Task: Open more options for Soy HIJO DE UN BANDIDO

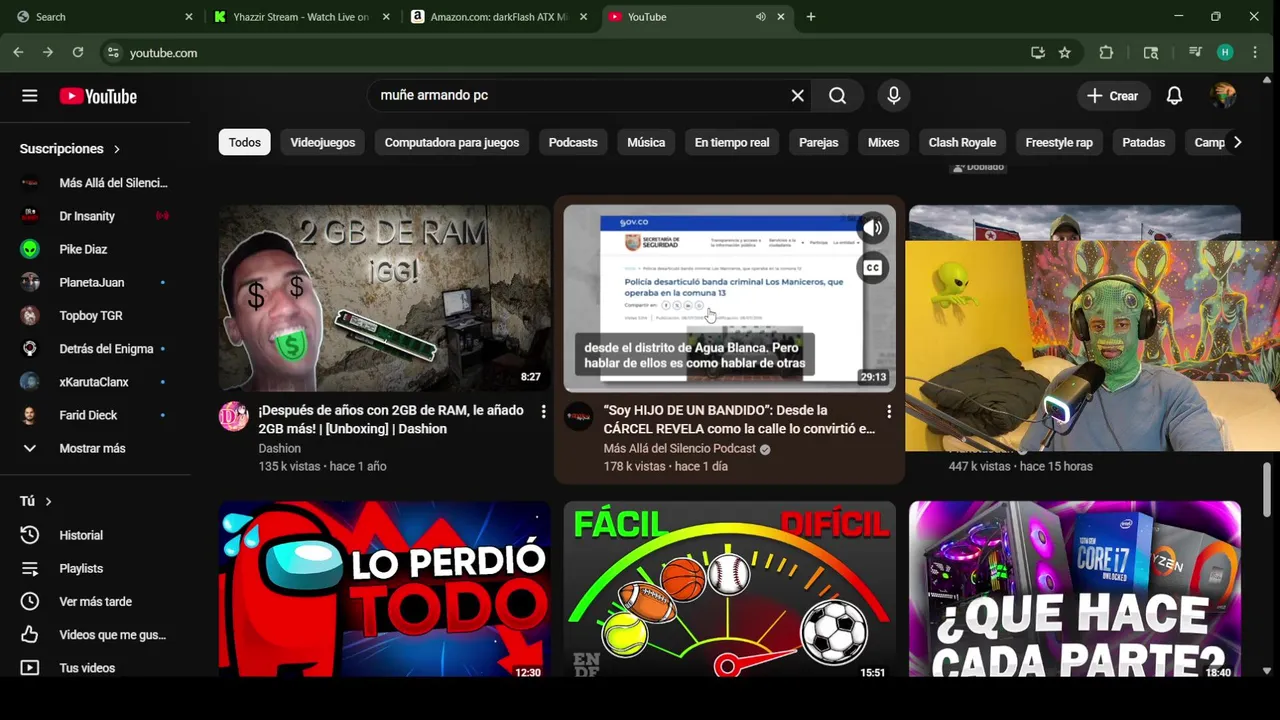Action: (x=888, y=411)
